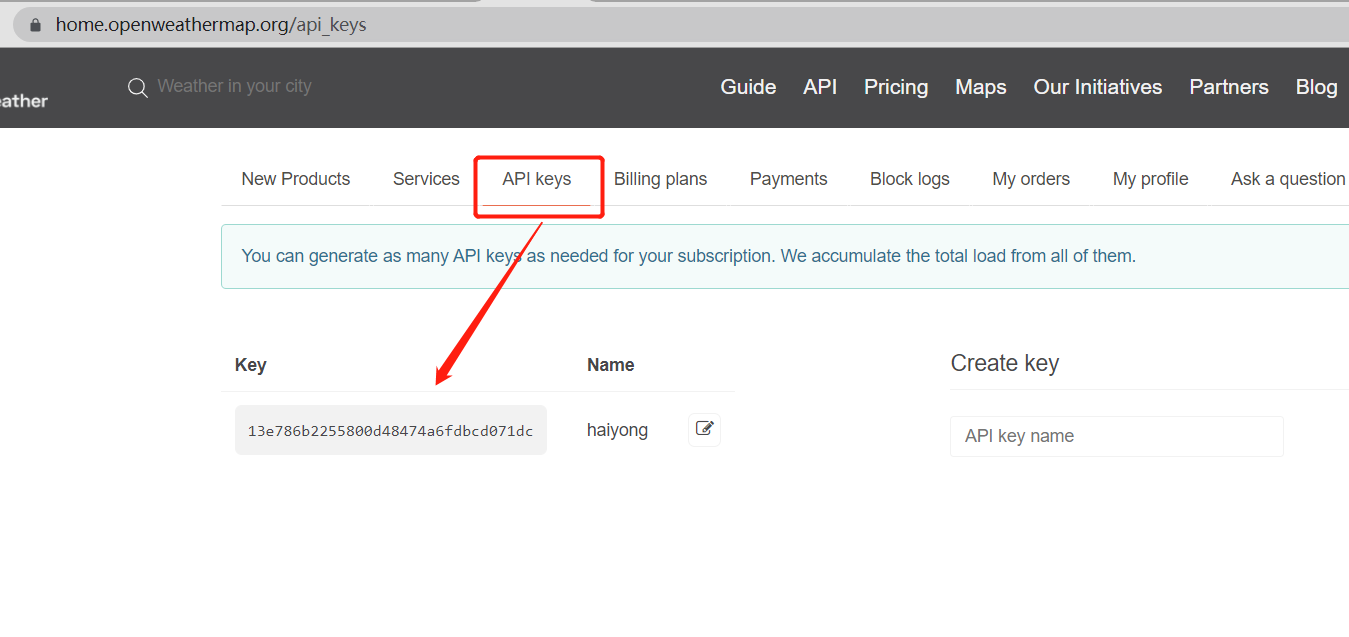
Task: Click the OpenWeather logo
Action: click(x=22, y=100)
